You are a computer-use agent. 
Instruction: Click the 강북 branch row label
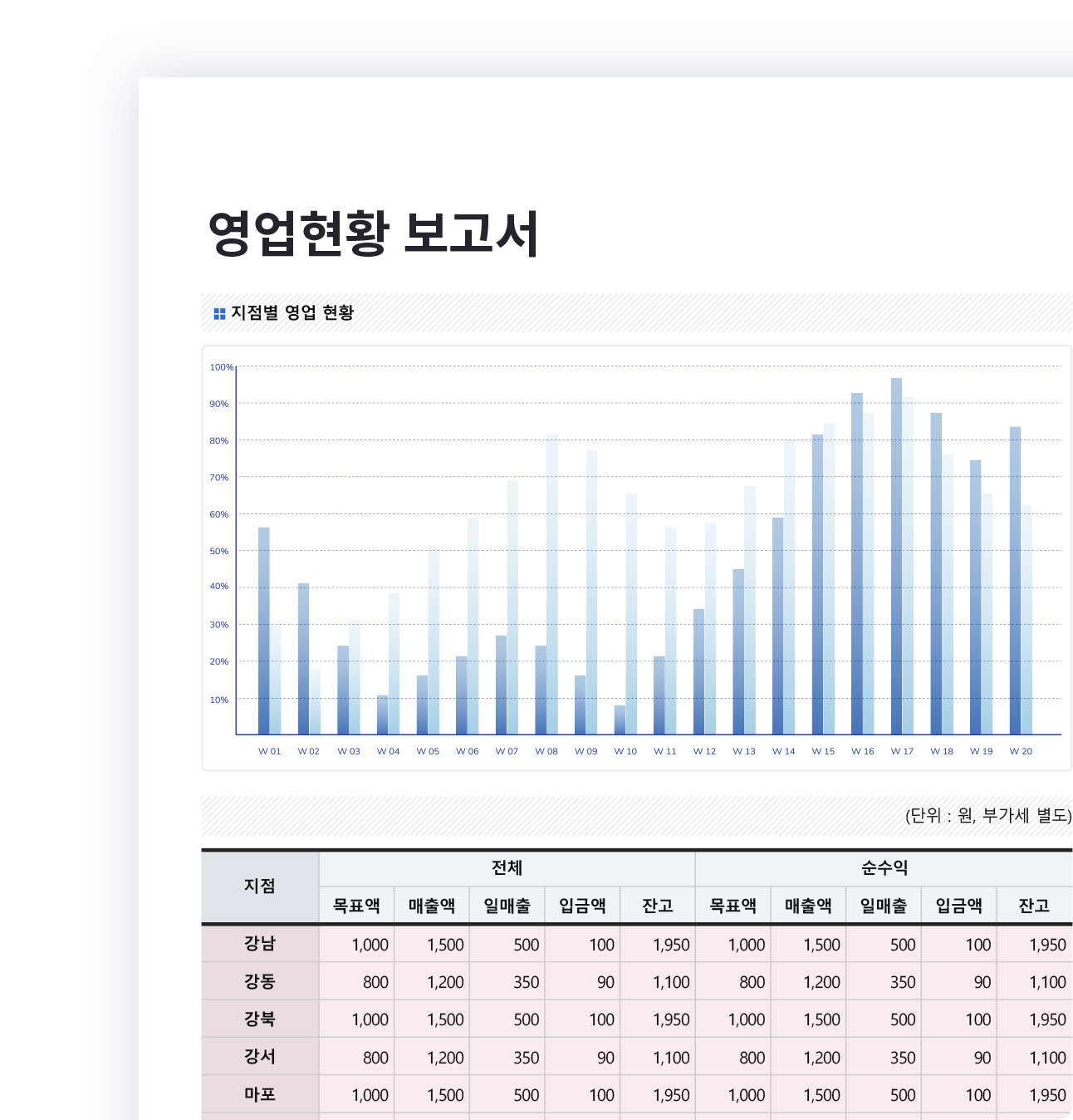coord(260,1019)
